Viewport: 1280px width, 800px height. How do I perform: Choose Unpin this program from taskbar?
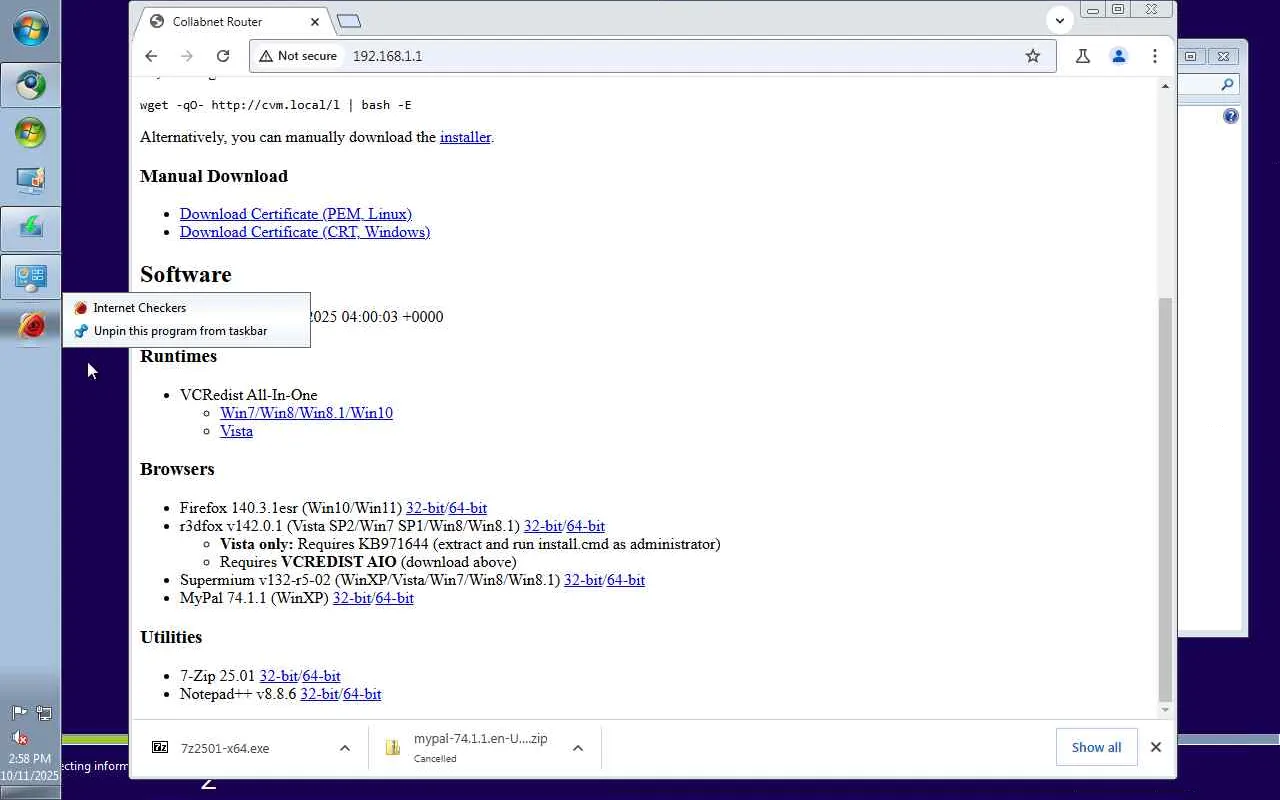click(186, 331)
